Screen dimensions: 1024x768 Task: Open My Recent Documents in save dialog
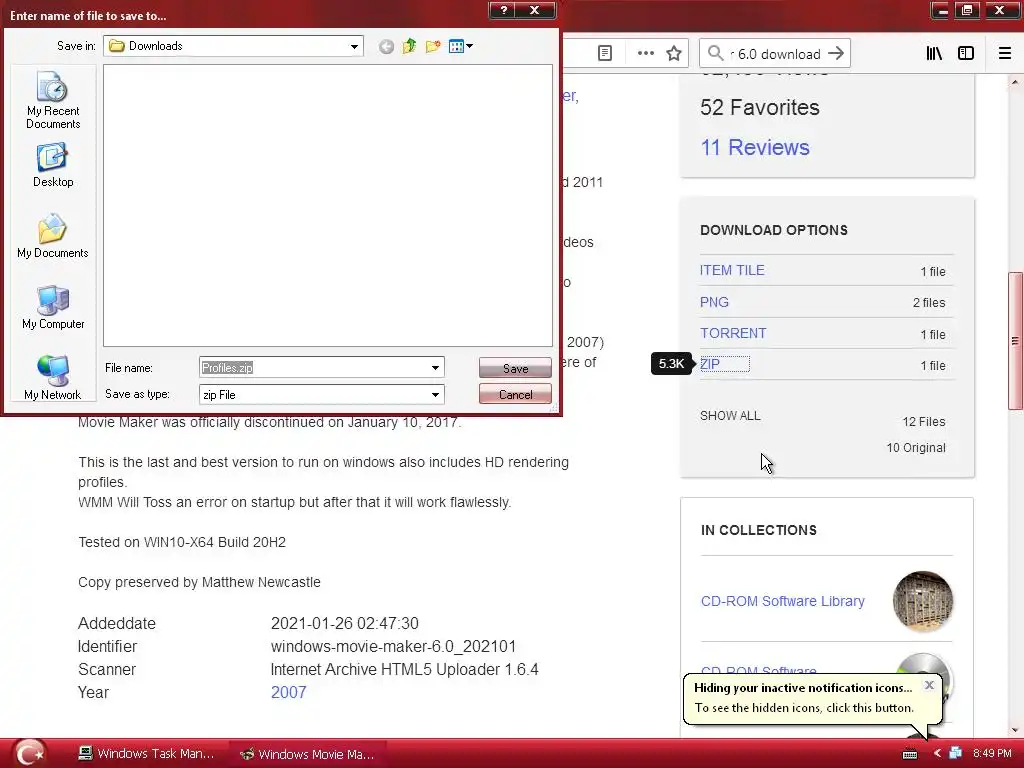[53, 100]
